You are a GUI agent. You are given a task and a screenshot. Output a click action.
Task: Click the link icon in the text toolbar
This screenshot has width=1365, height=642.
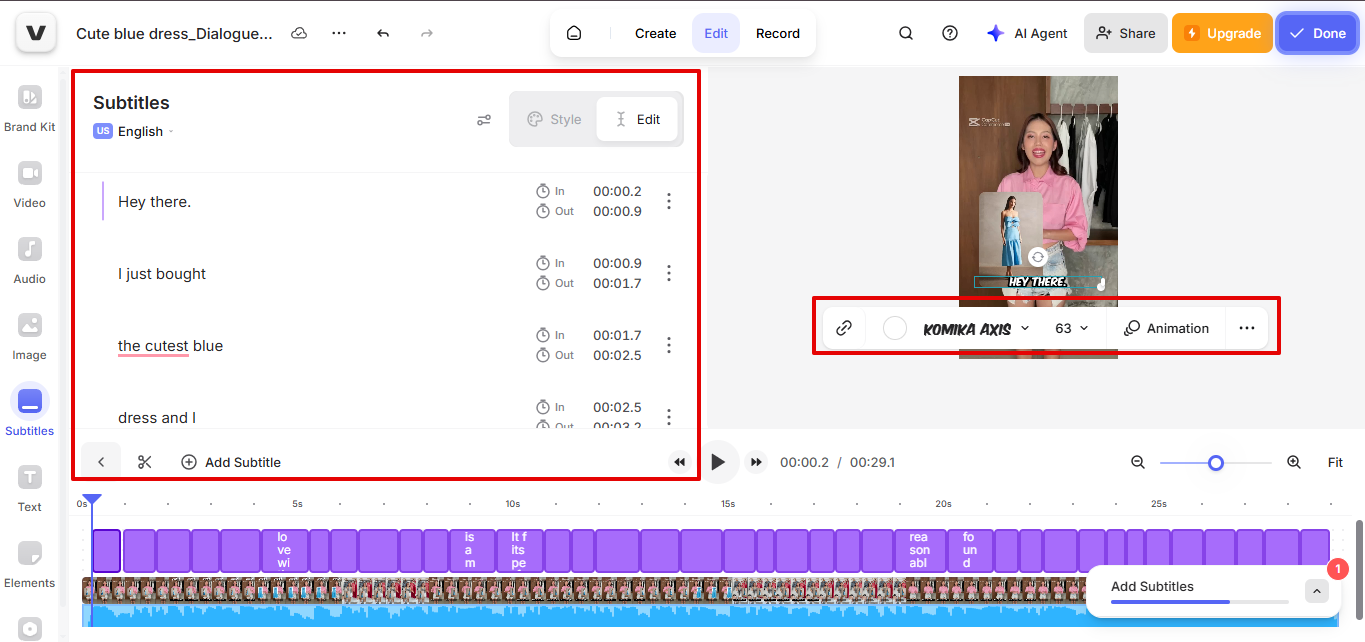click(843, 327)
